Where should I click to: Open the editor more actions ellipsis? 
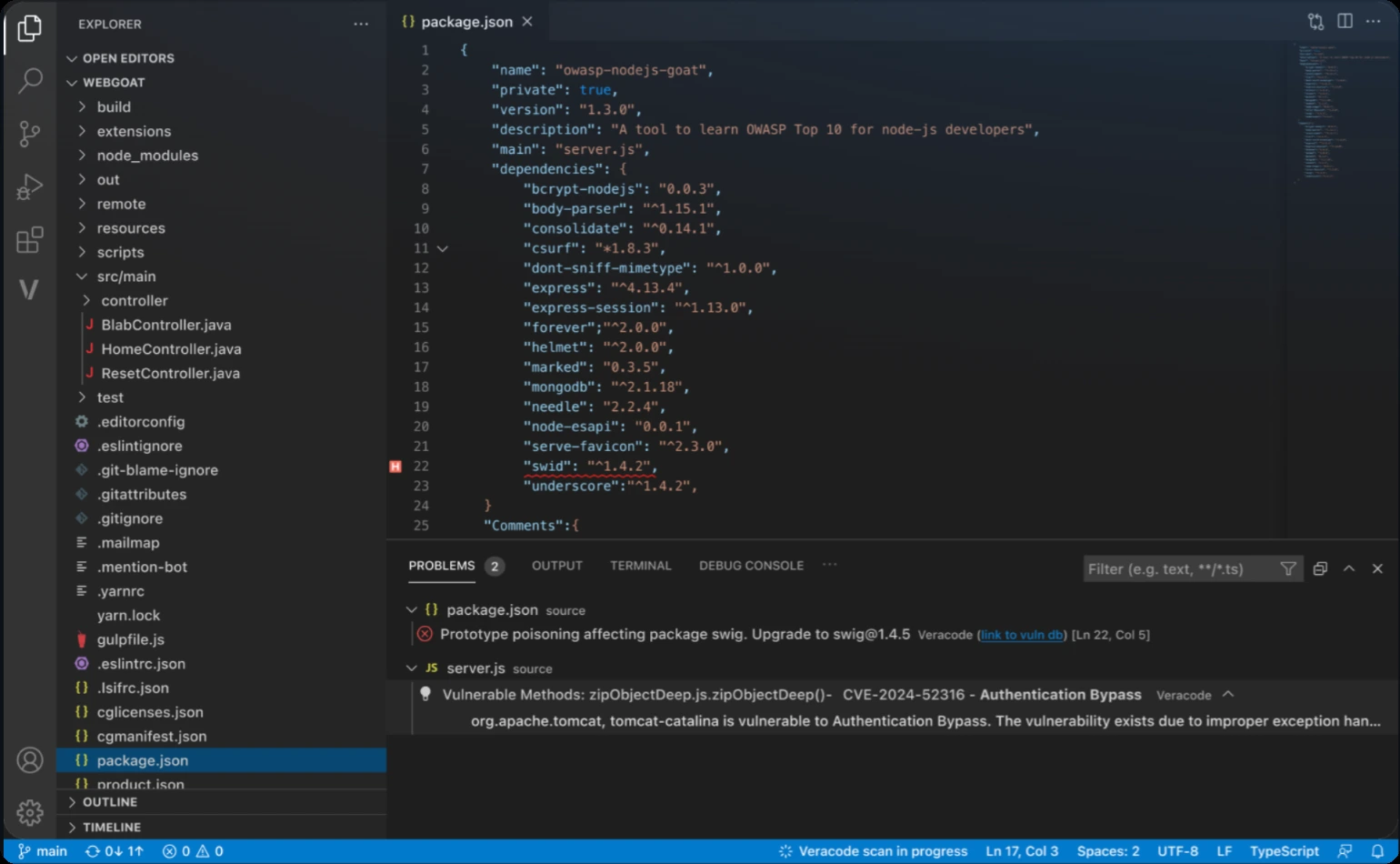1373,21
